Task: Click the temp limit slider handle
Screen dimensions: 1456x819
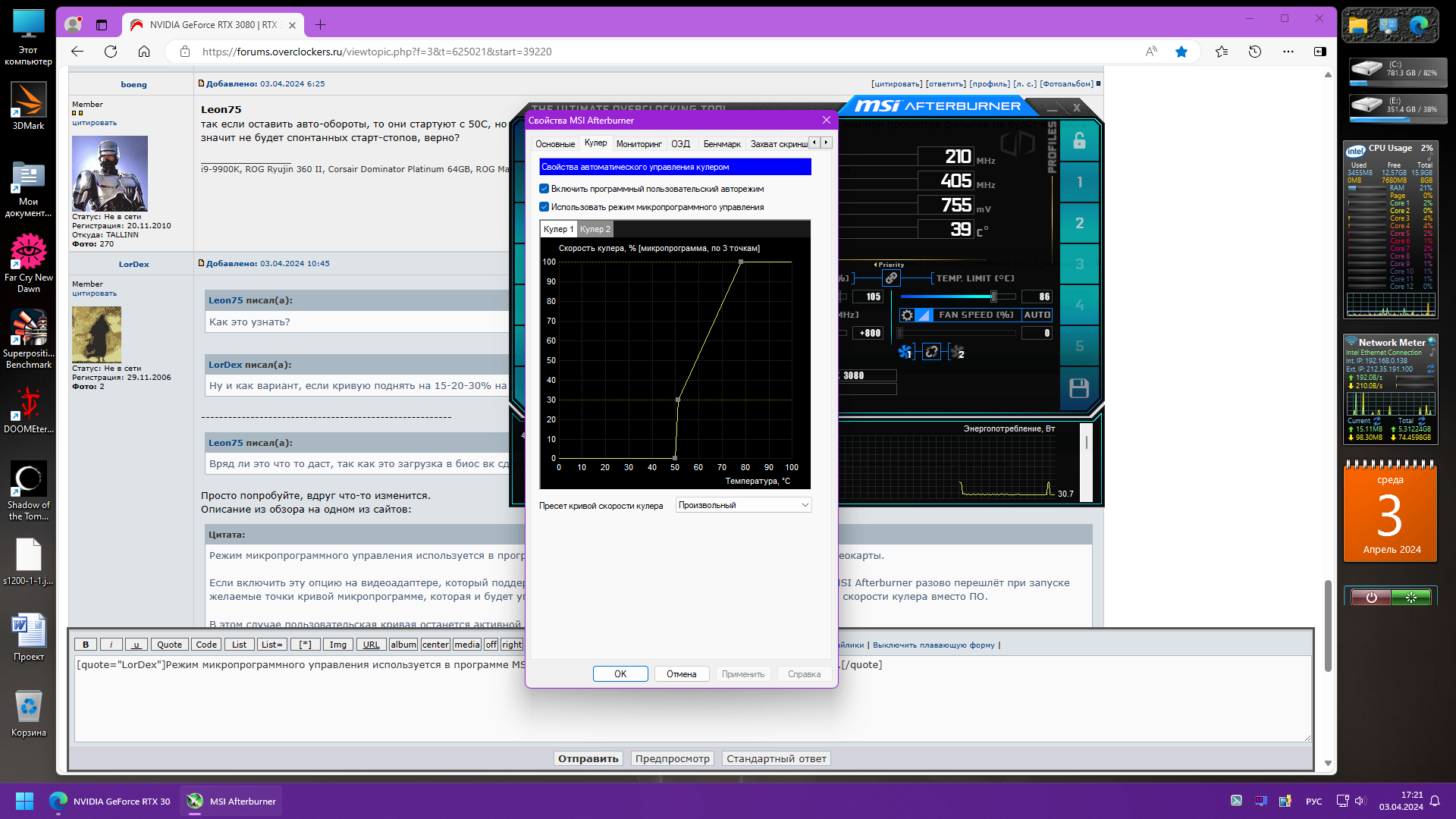Action: (993, 297)
